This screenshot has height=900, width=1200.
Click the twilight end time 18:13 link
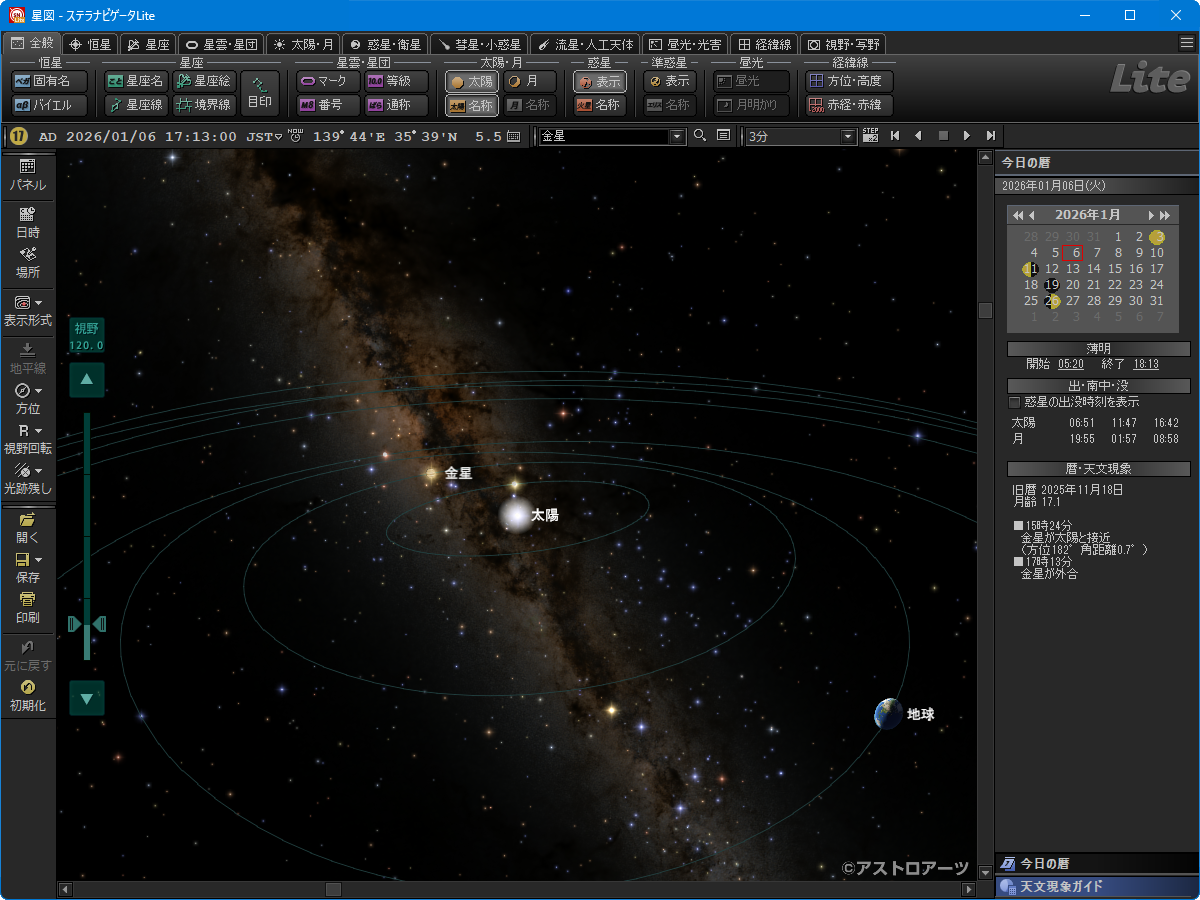click(1145, 365)
